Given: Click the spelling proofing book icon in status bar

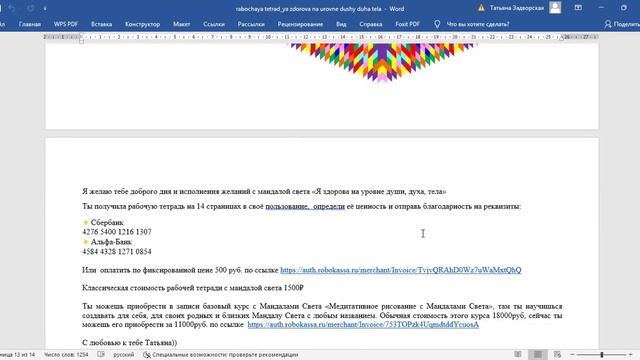Looking at the screenshot, I should click(101, 354).
